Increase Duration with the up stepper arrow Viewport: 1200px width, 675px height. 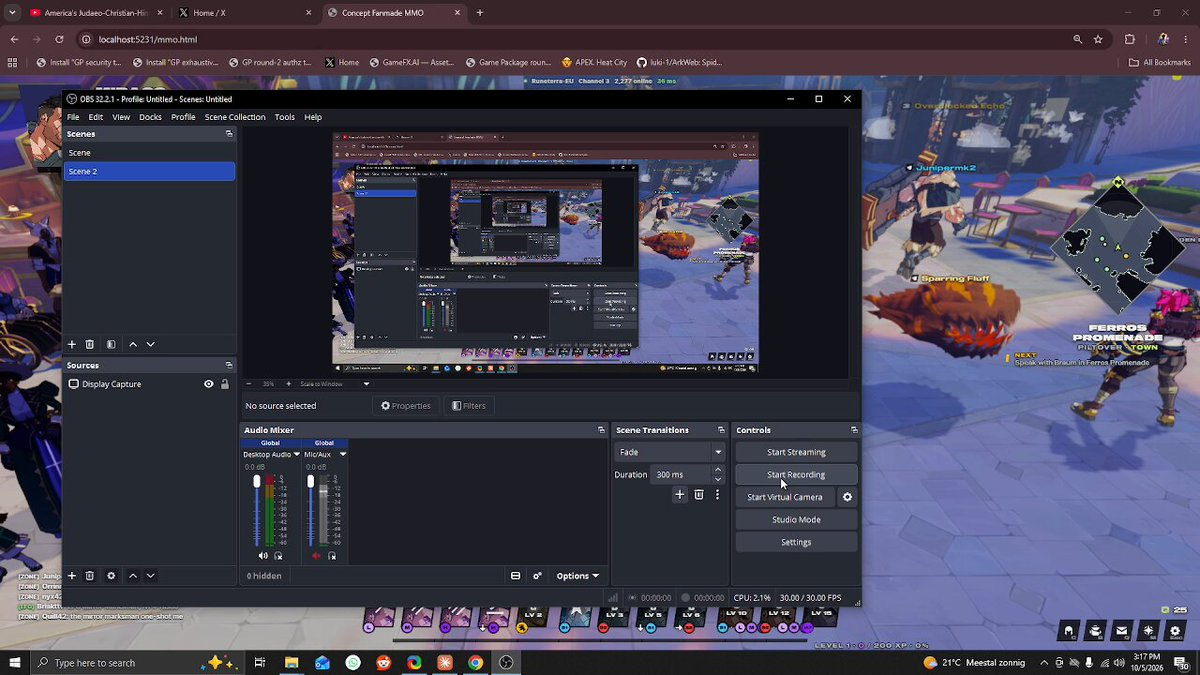click(717, 470)
